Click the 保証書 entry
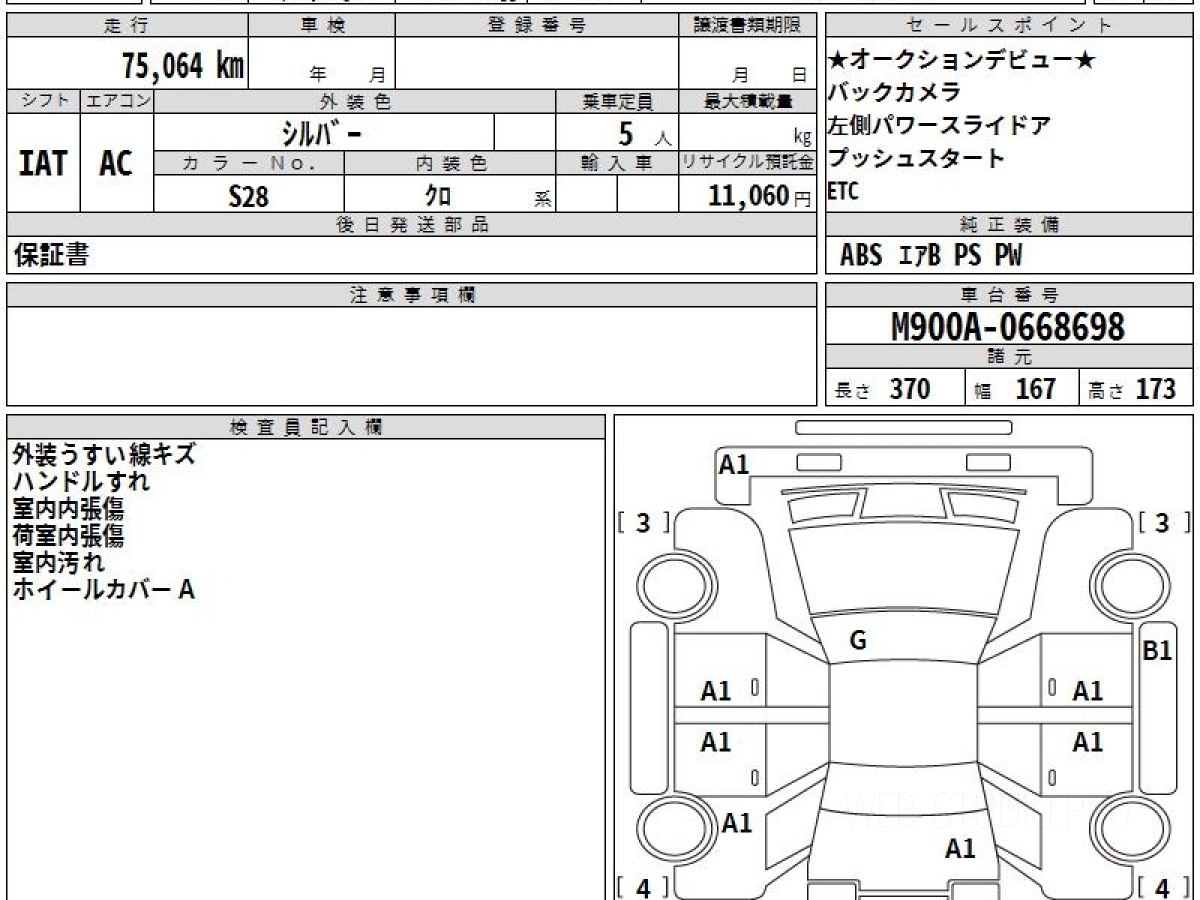 tap(51, 255)
